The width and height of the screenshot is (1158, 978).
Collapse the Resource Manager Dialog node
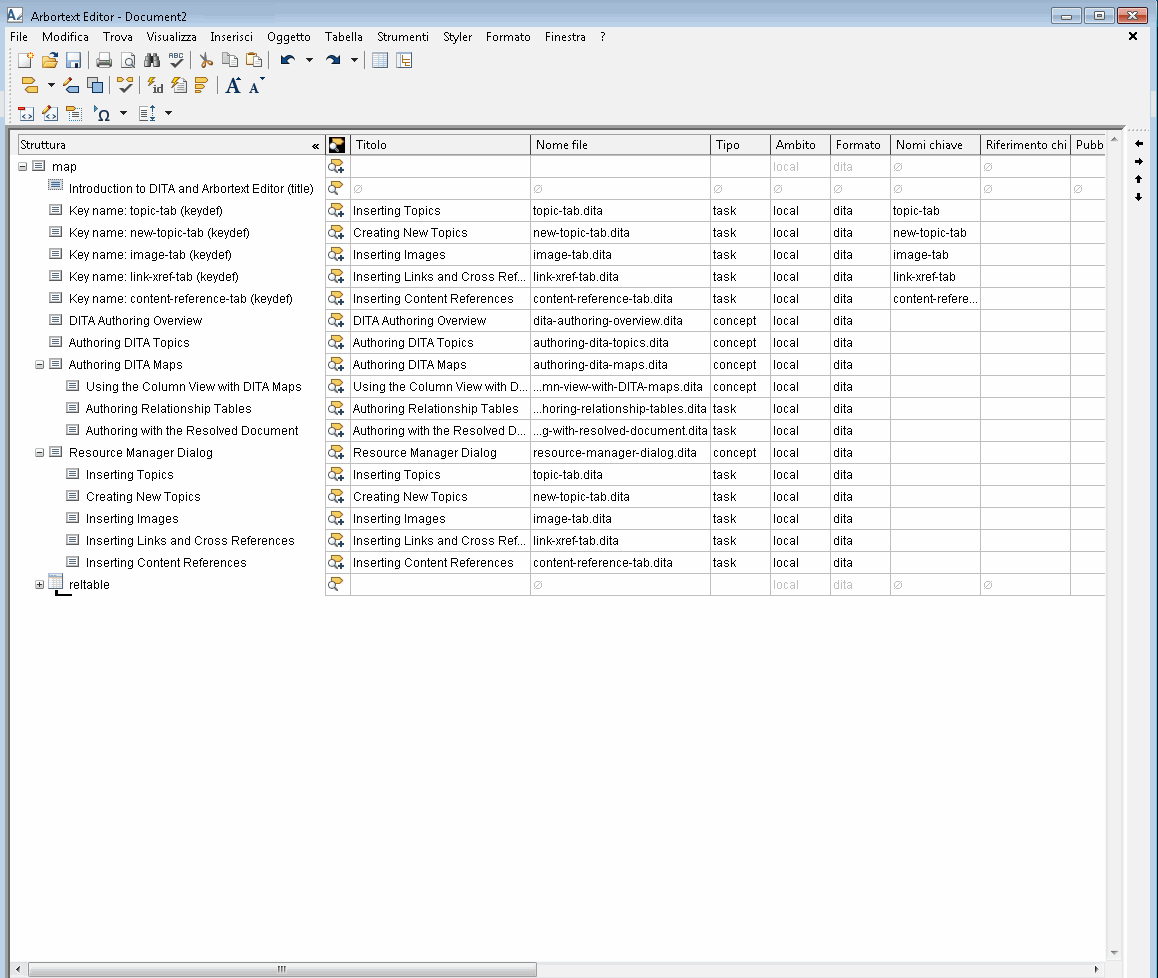39,453
